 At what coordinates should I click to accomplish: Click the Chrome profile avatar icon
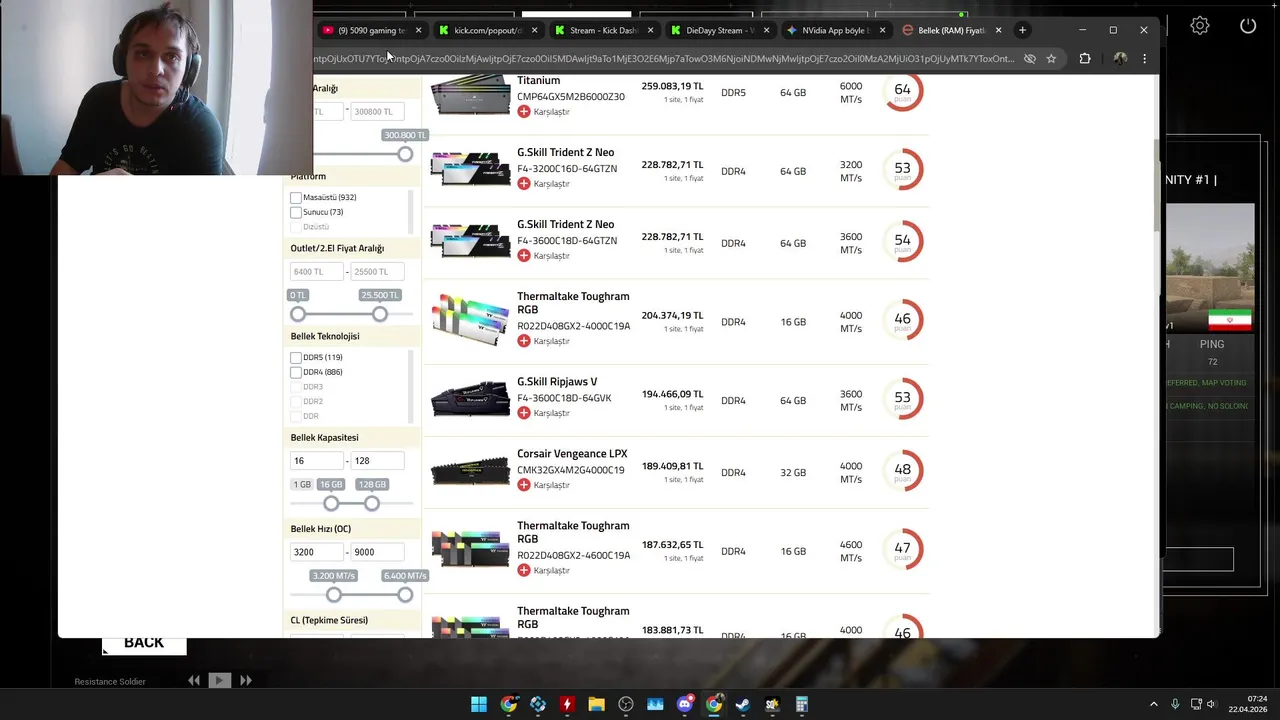pyautogui.click(x=1120, y=59)
